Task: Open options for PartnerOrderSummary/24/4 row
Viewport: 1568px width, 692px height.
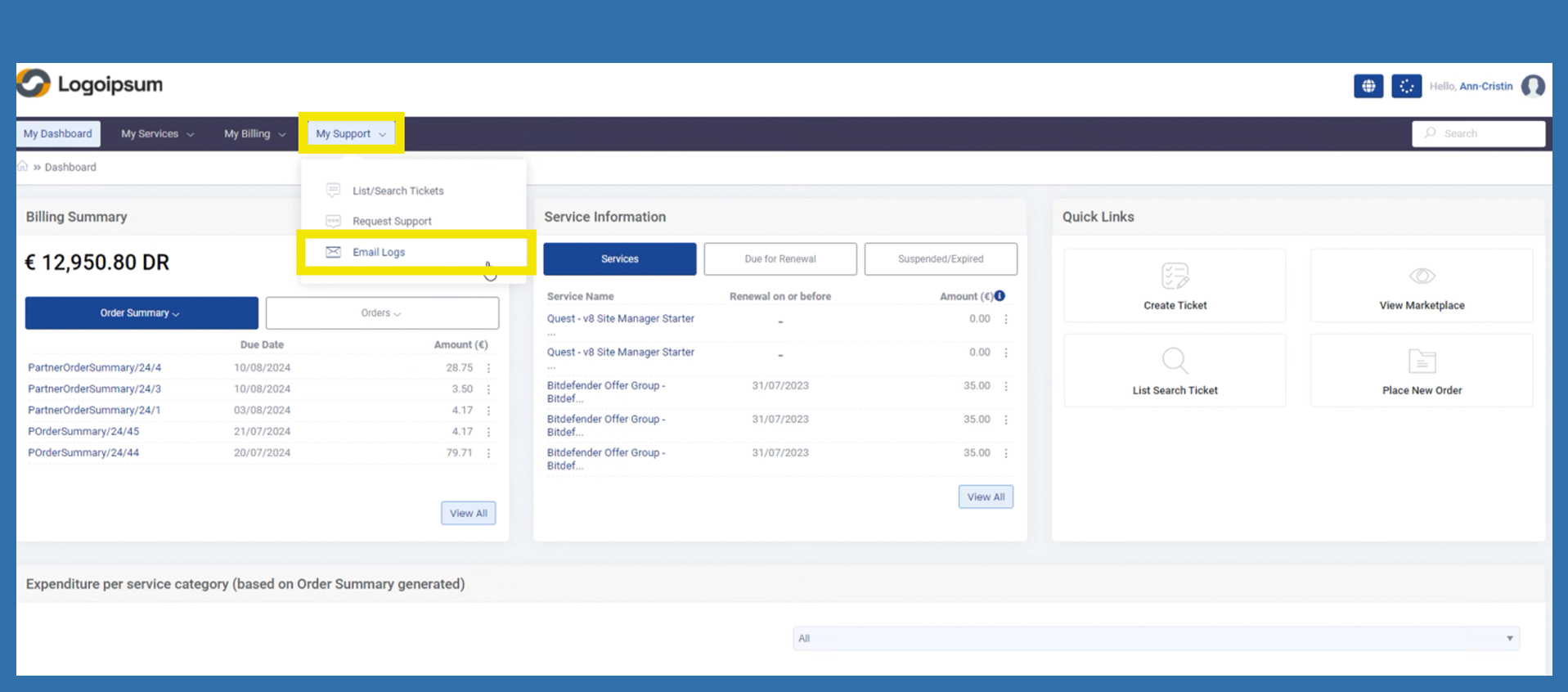Action: 489,368
